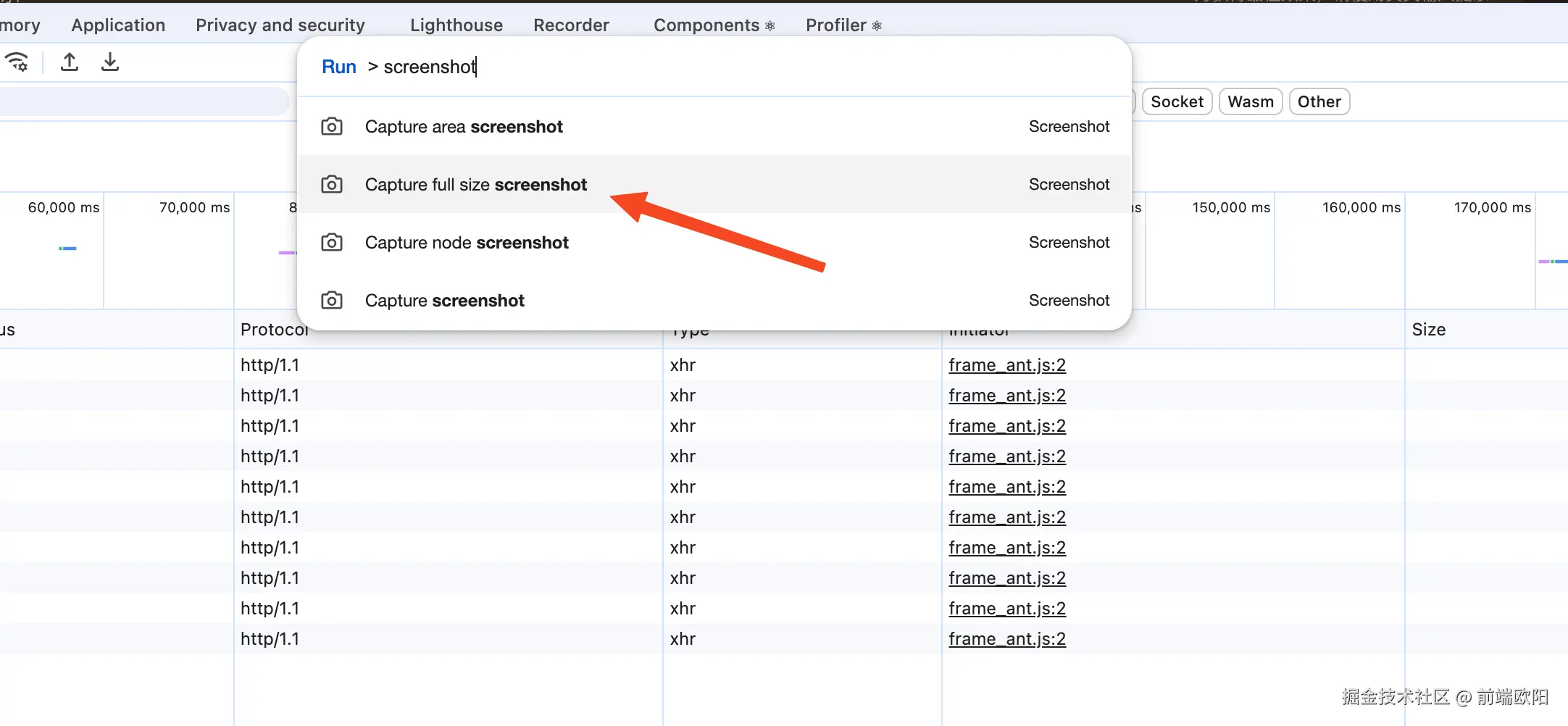Click the import HAR upload icon
The image size is (1568, 726).
click(x=70, y=62)
